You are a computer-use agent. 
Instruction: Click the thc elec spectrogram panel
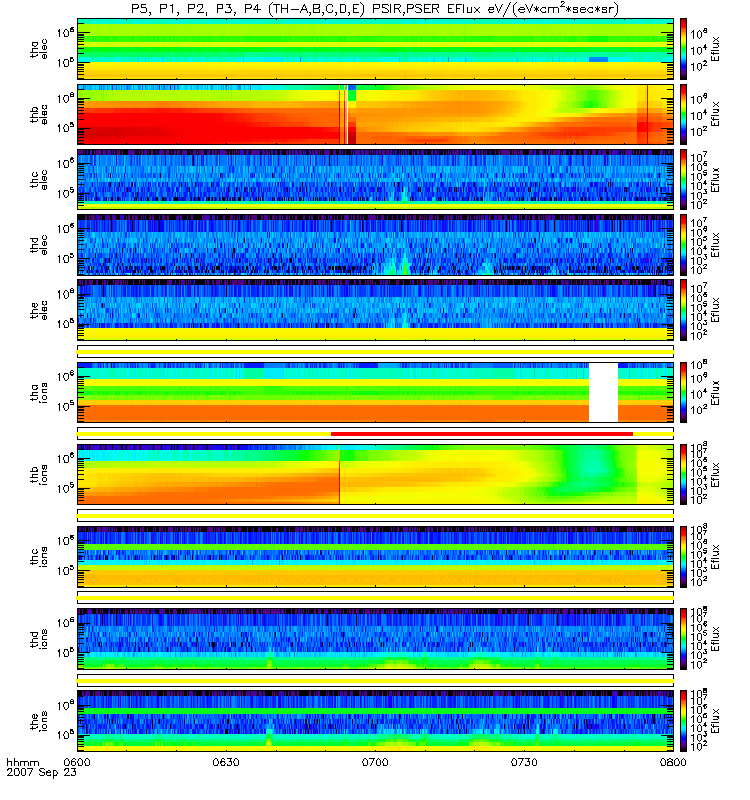375,179
